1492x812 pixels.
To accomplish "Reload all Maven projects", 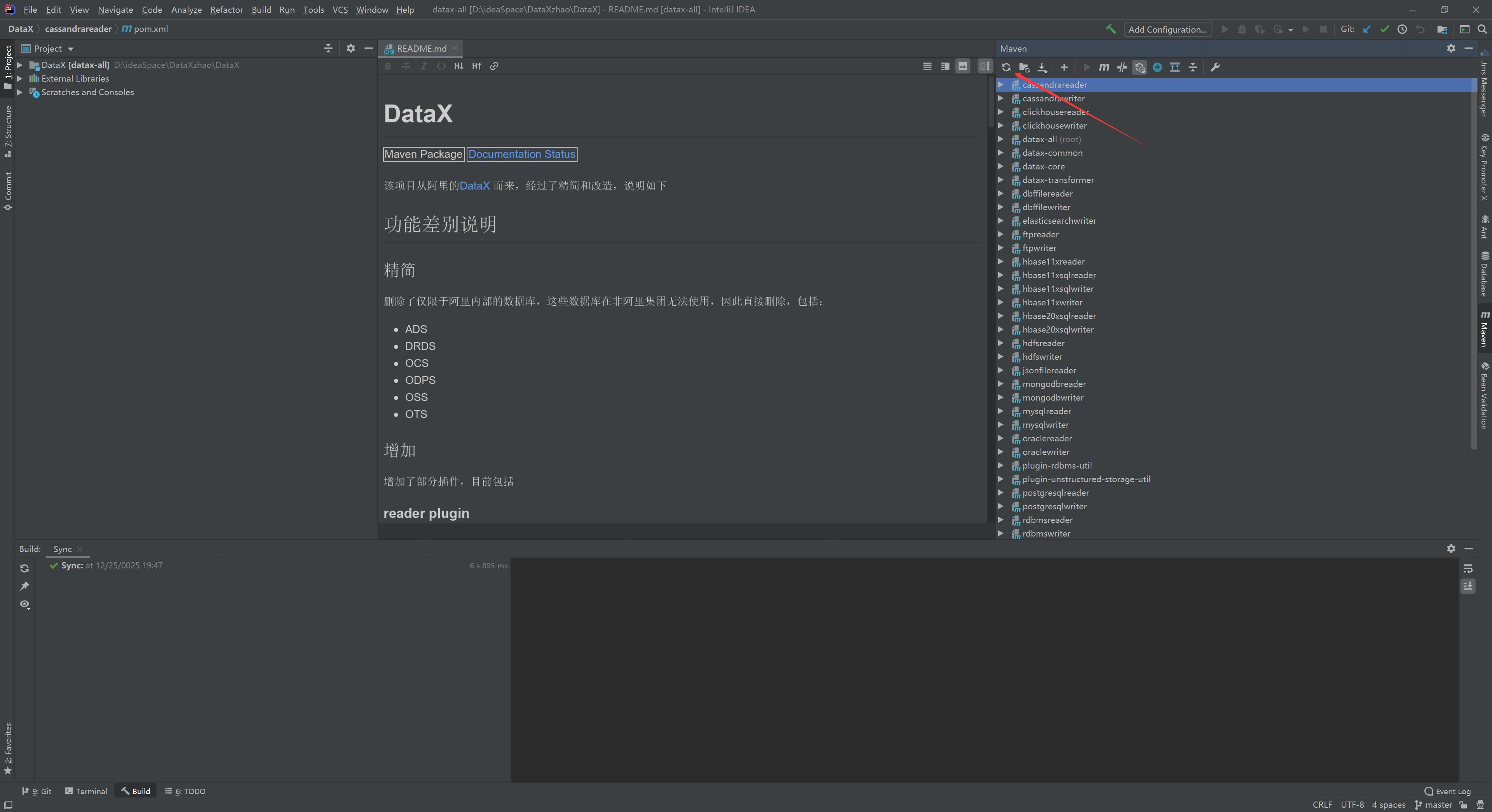I will 1007,67.
